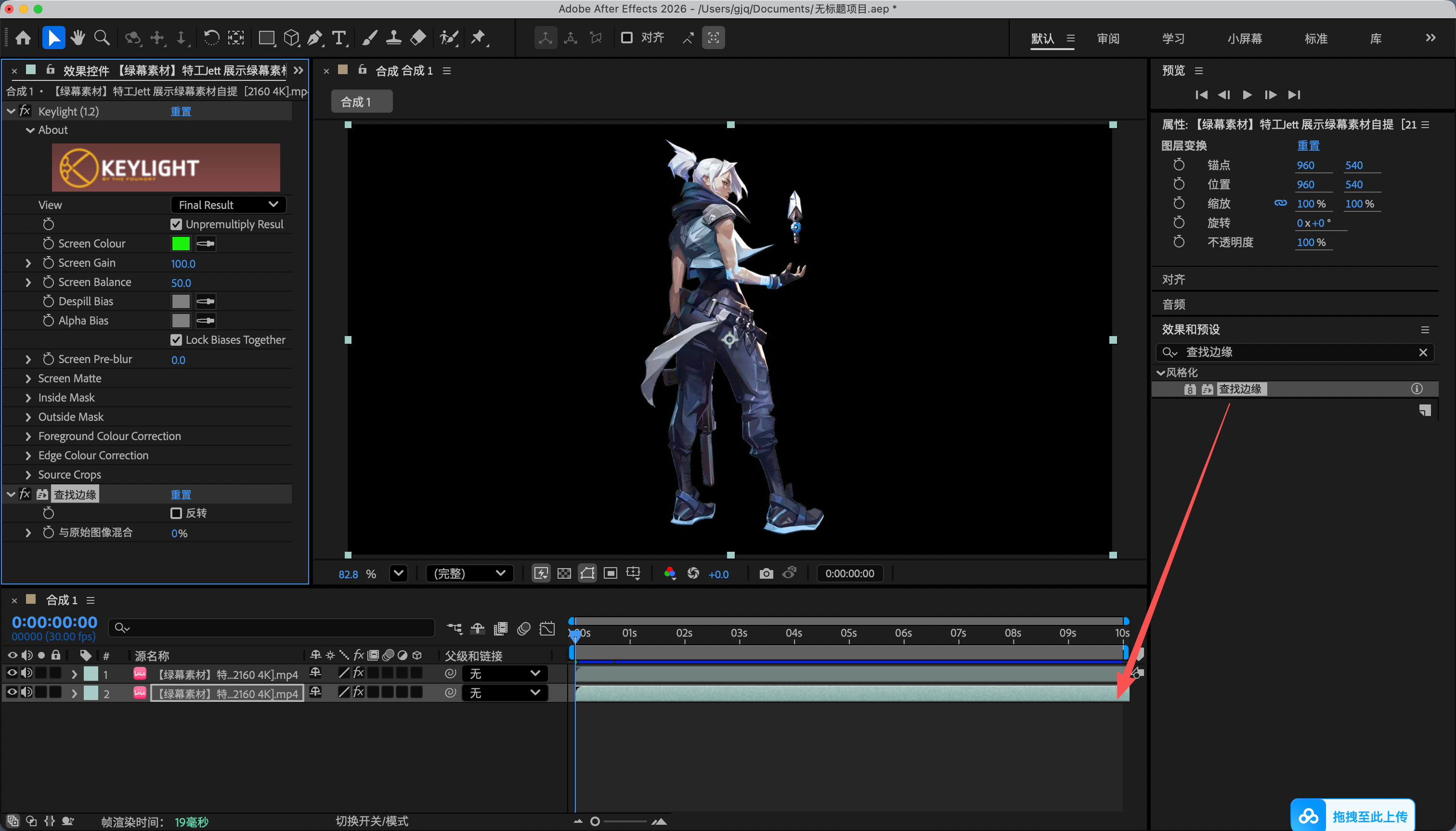Click the Screen Colour eyedropper icon
Image resolution: width=1456 pixels, height=831 pixels.
tap(206, 244)
